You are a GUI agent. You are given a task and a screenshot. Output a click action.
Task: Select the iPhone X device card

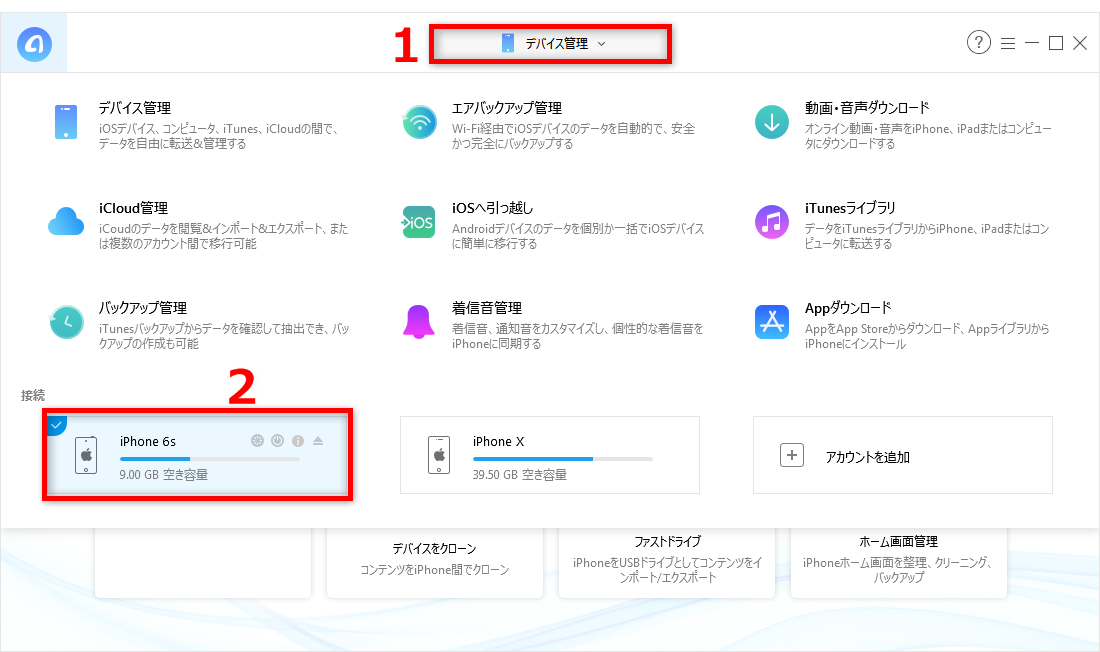click(x=550, y=455)
